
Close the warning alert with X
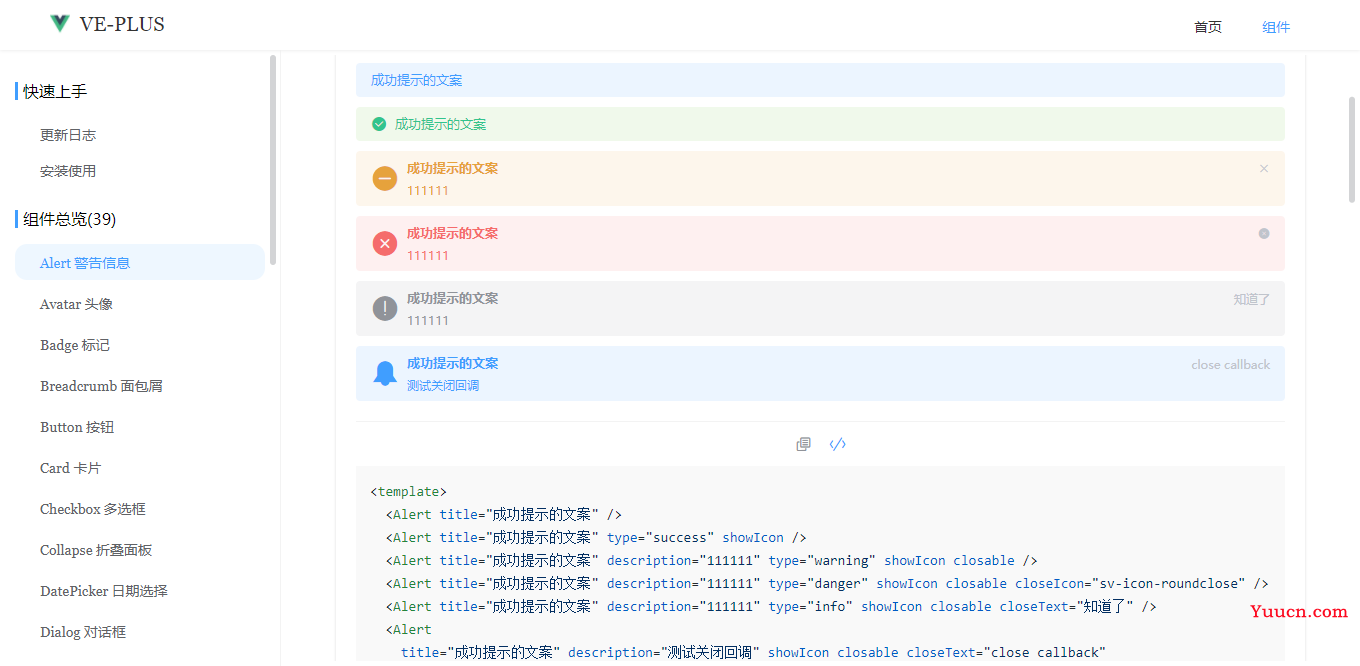pyautogui.click(x=1264, y=169)
